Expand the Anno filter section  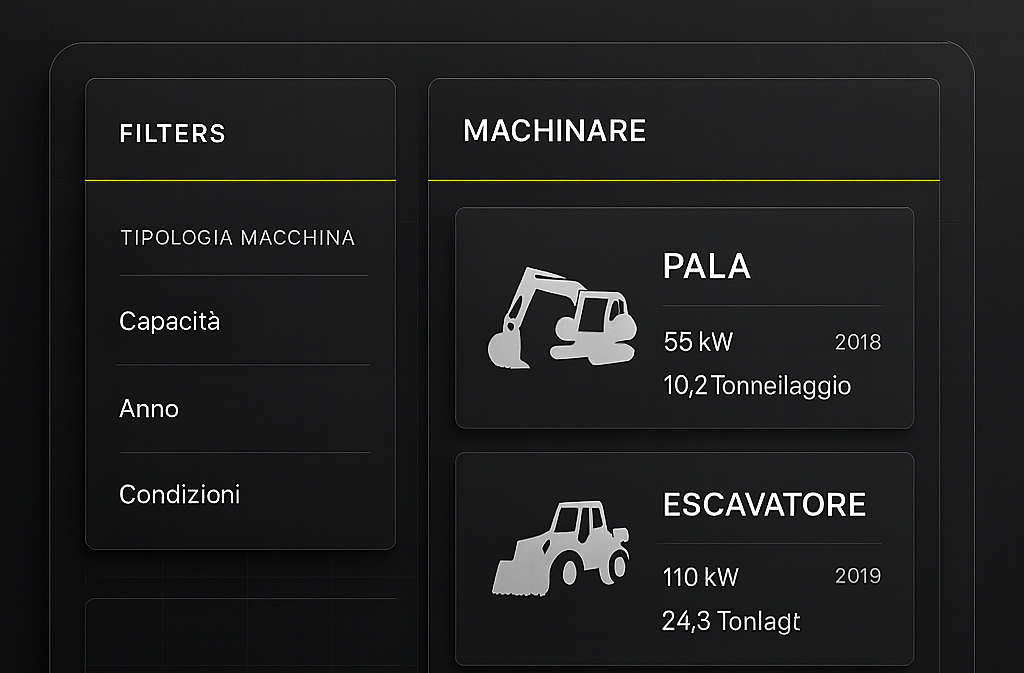coord(148,408)
